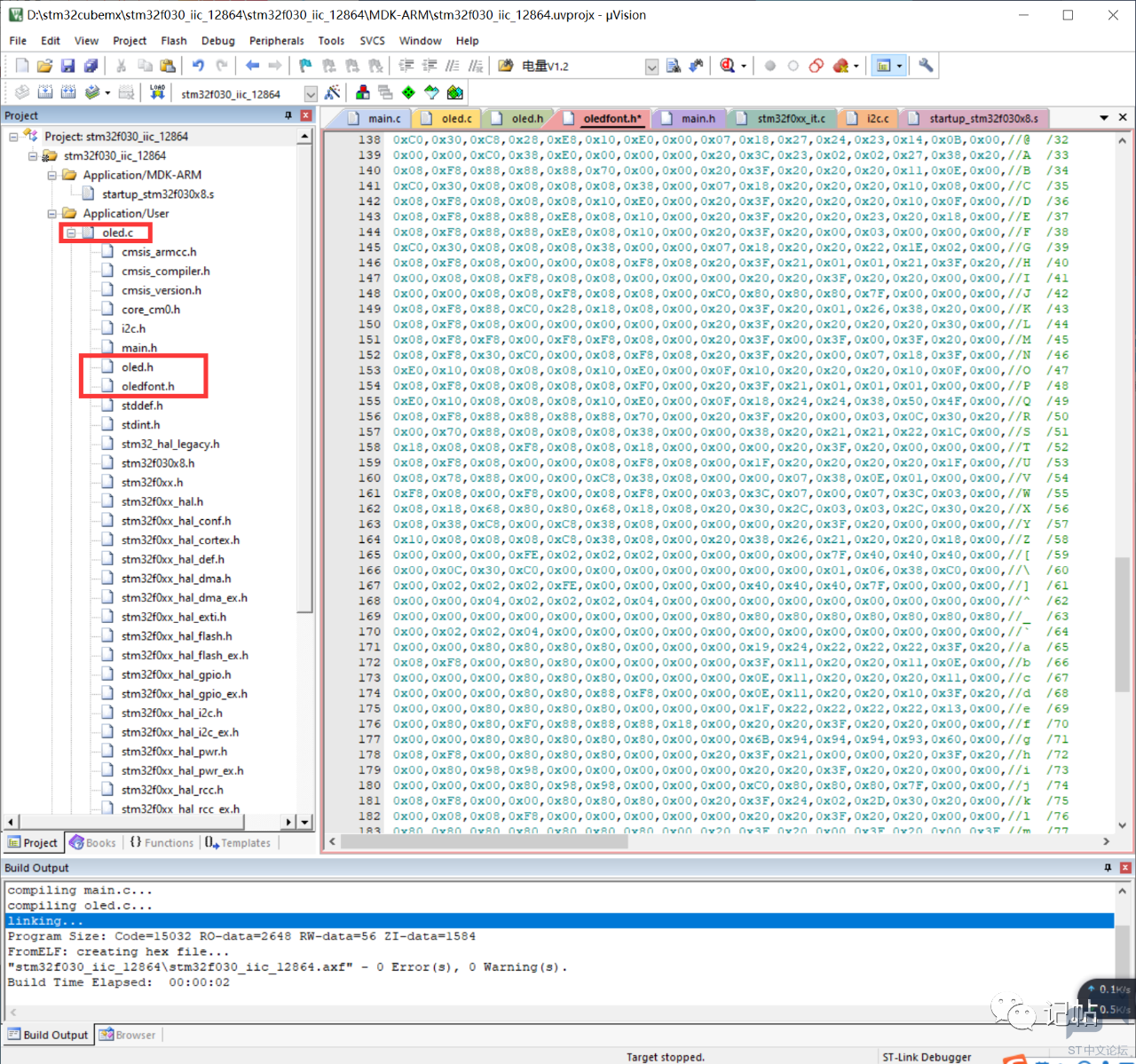Switch to the Functions panel tab

[x=162, y=843]
